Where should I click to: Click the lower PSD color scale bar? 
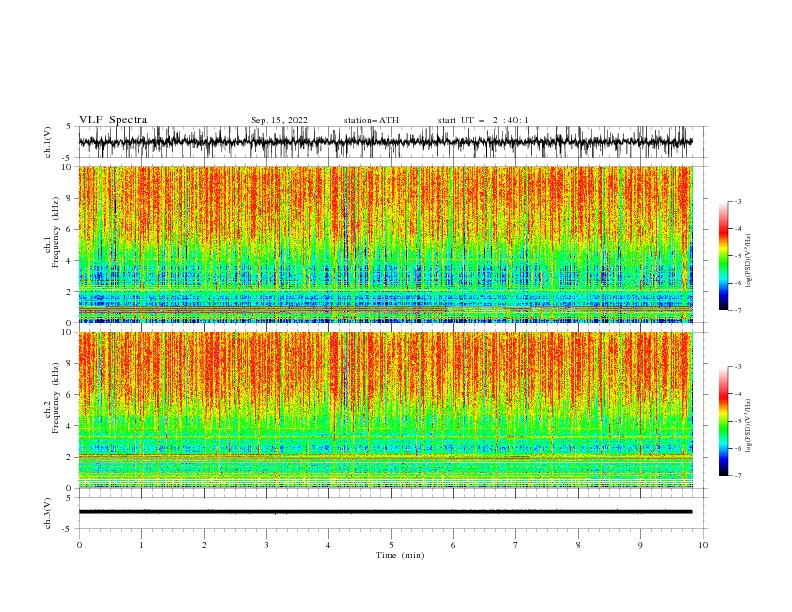(x=723, y=421)
